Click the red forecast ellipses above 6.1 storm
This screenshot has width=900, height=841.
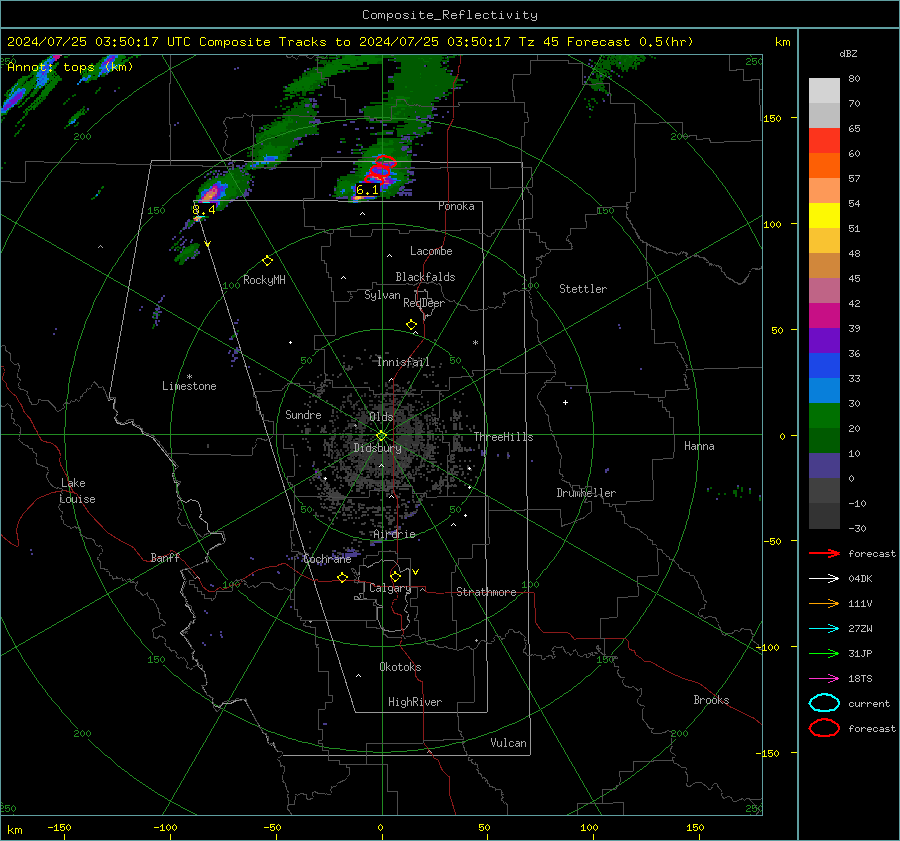pos(380,169)
